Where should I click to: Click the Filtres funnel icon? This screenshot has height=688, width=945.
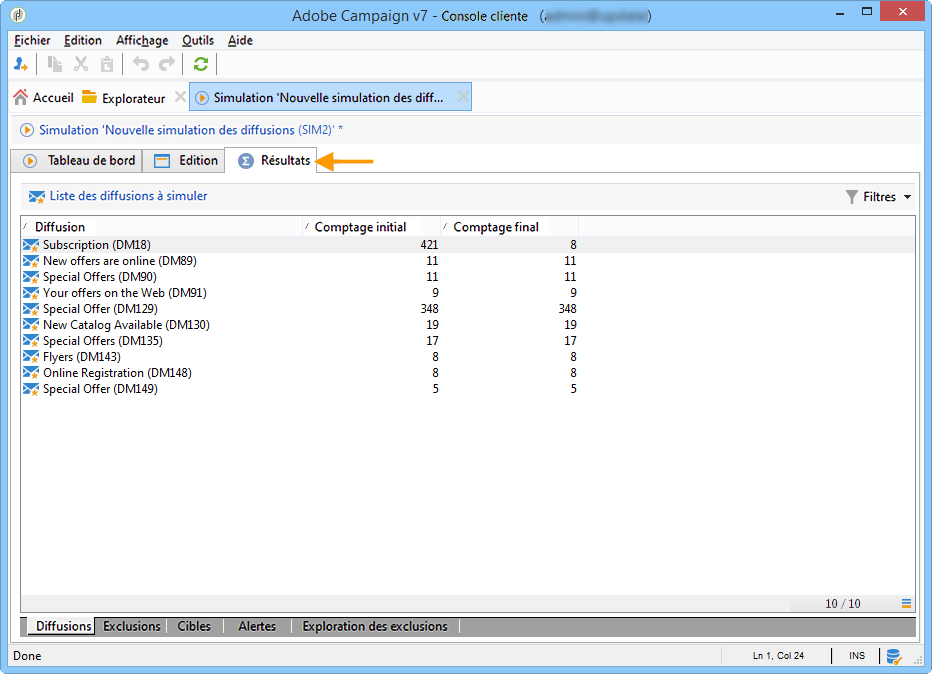click(852, 197)
